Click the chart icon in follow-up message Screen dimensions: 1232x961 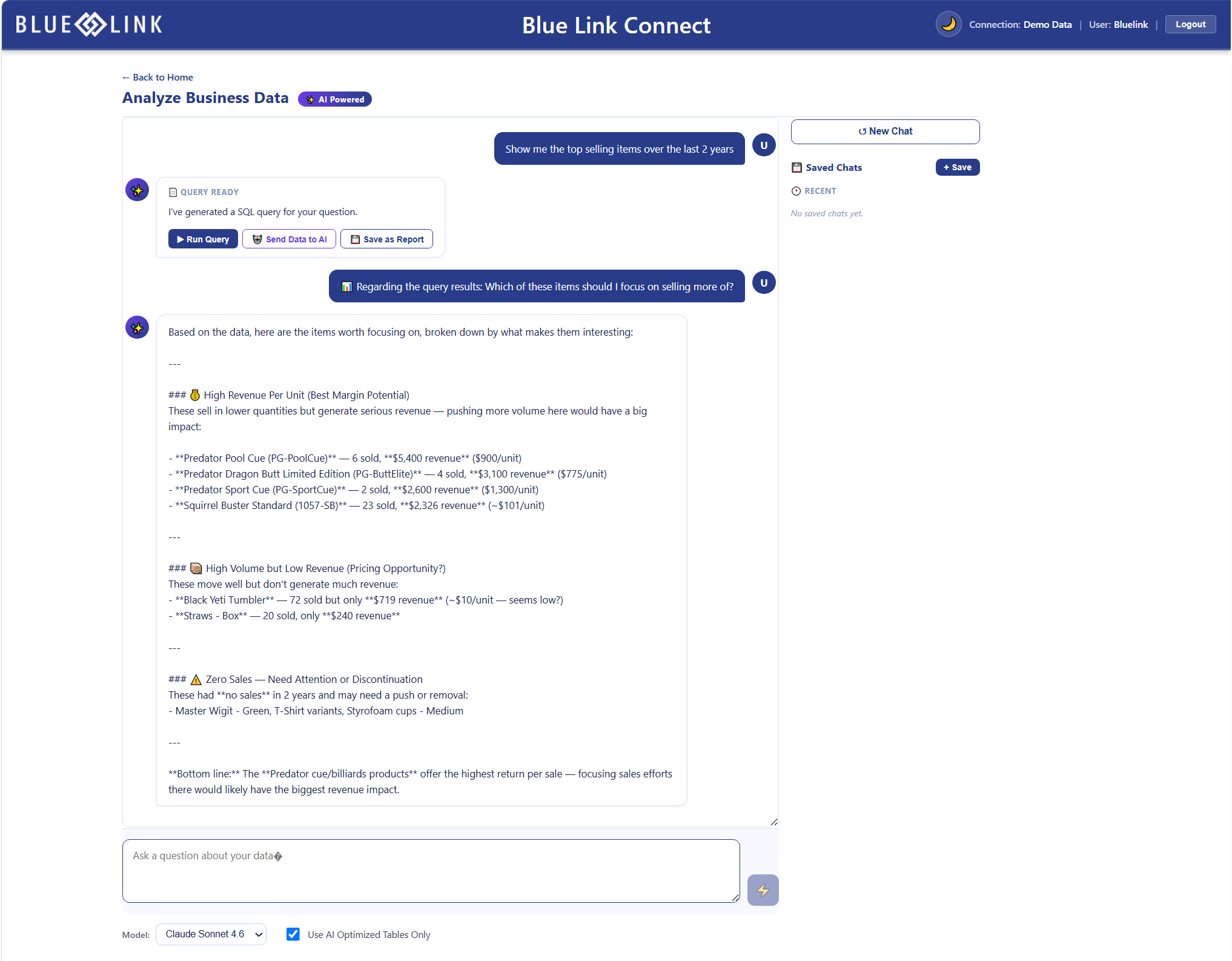pyautogui.click(x=346, y=287)
